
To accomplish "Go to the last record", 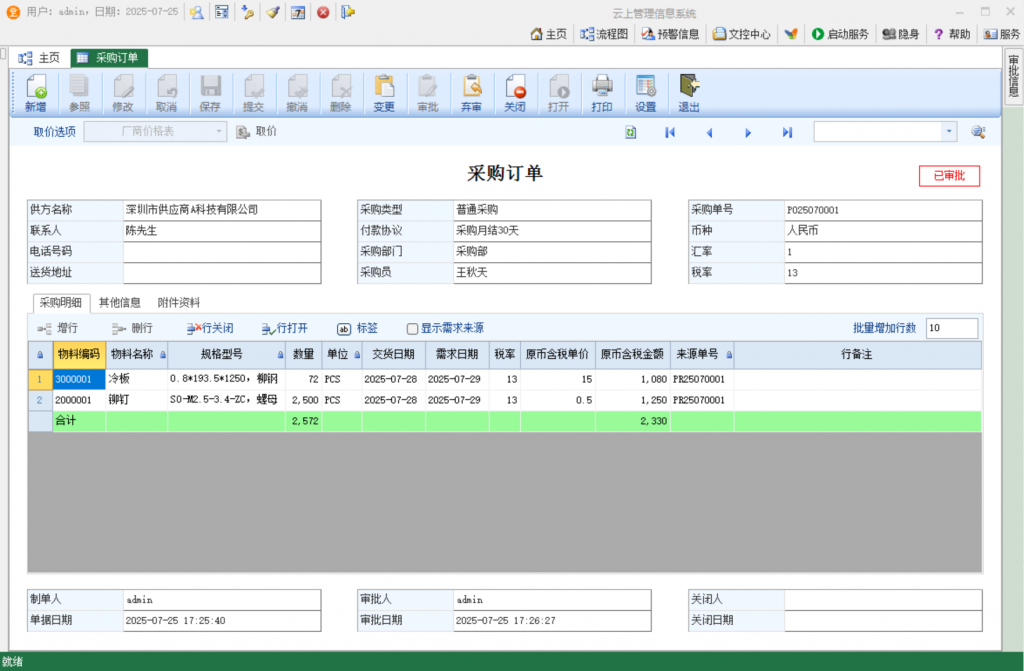I will [788, 133].
